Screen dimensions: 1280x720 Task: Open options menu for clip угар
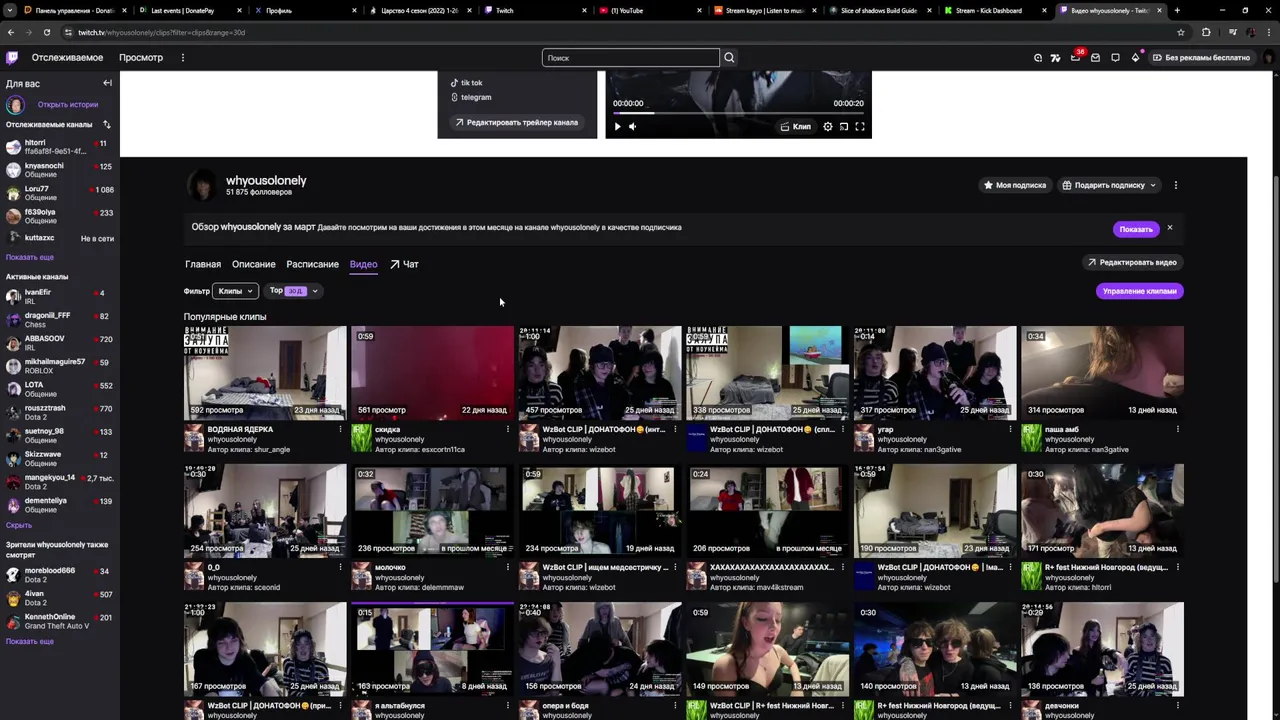[x=1010, y=429]
